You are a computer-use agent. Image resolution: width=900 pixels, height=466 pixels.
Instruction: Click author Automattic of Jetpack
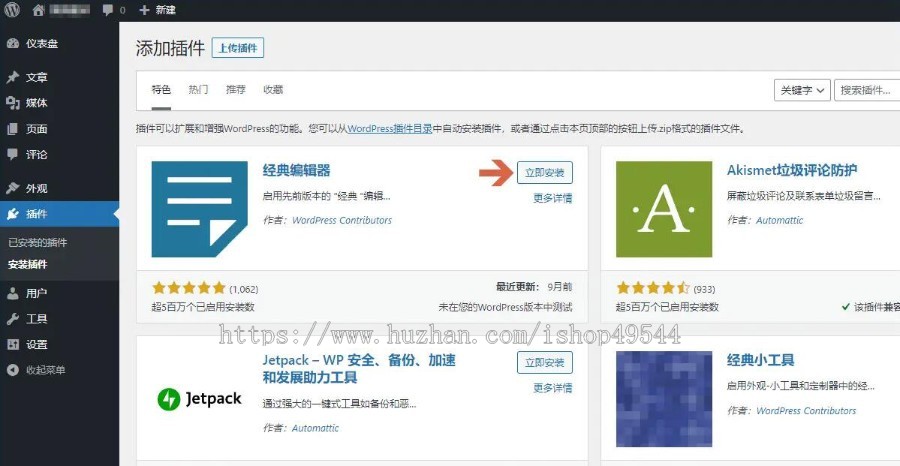coord(315,428)
